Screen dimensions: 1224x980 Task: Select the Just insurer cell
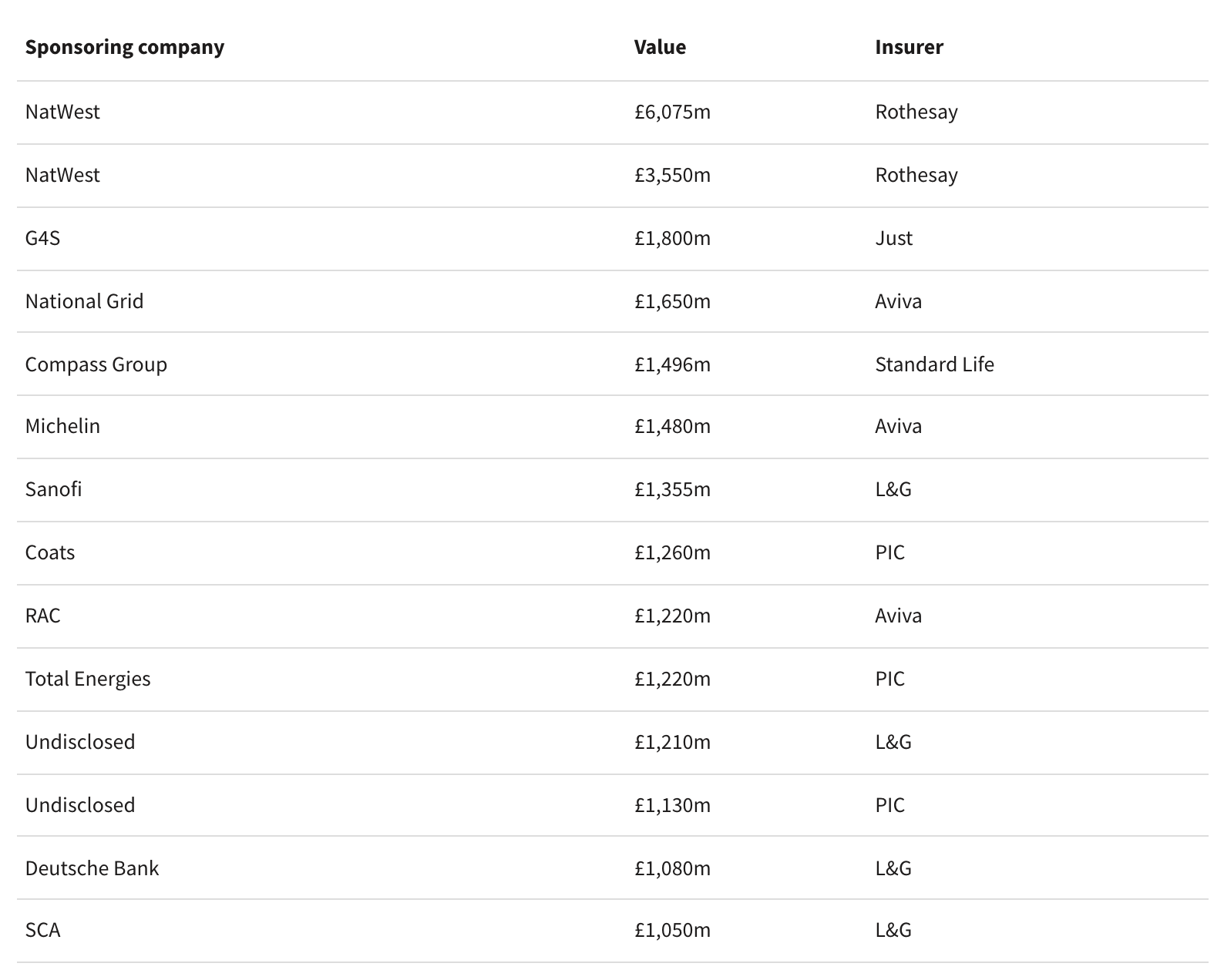(893, 238)
